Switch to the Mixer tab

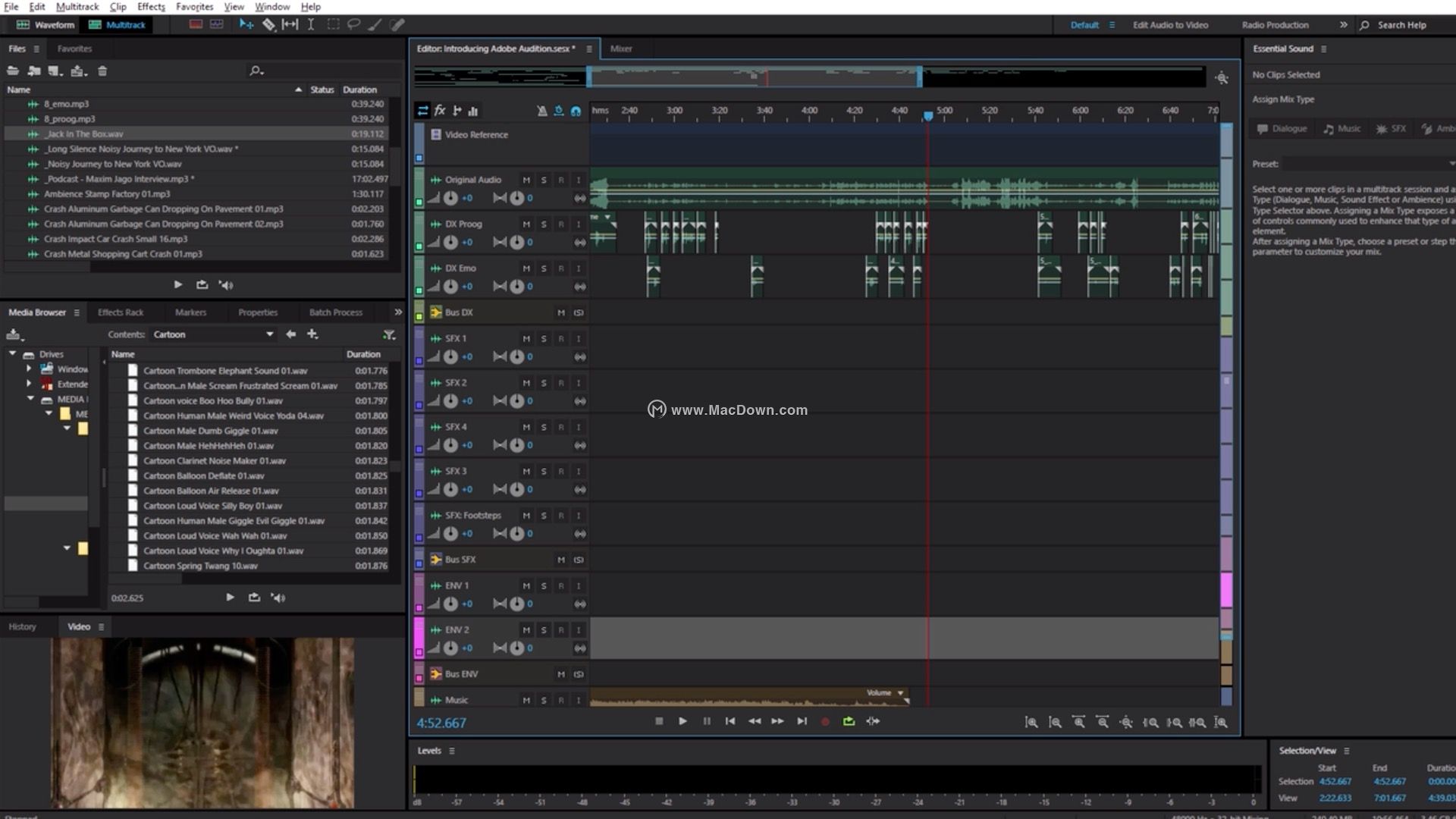pyautogui.click(x=621, y=49)
